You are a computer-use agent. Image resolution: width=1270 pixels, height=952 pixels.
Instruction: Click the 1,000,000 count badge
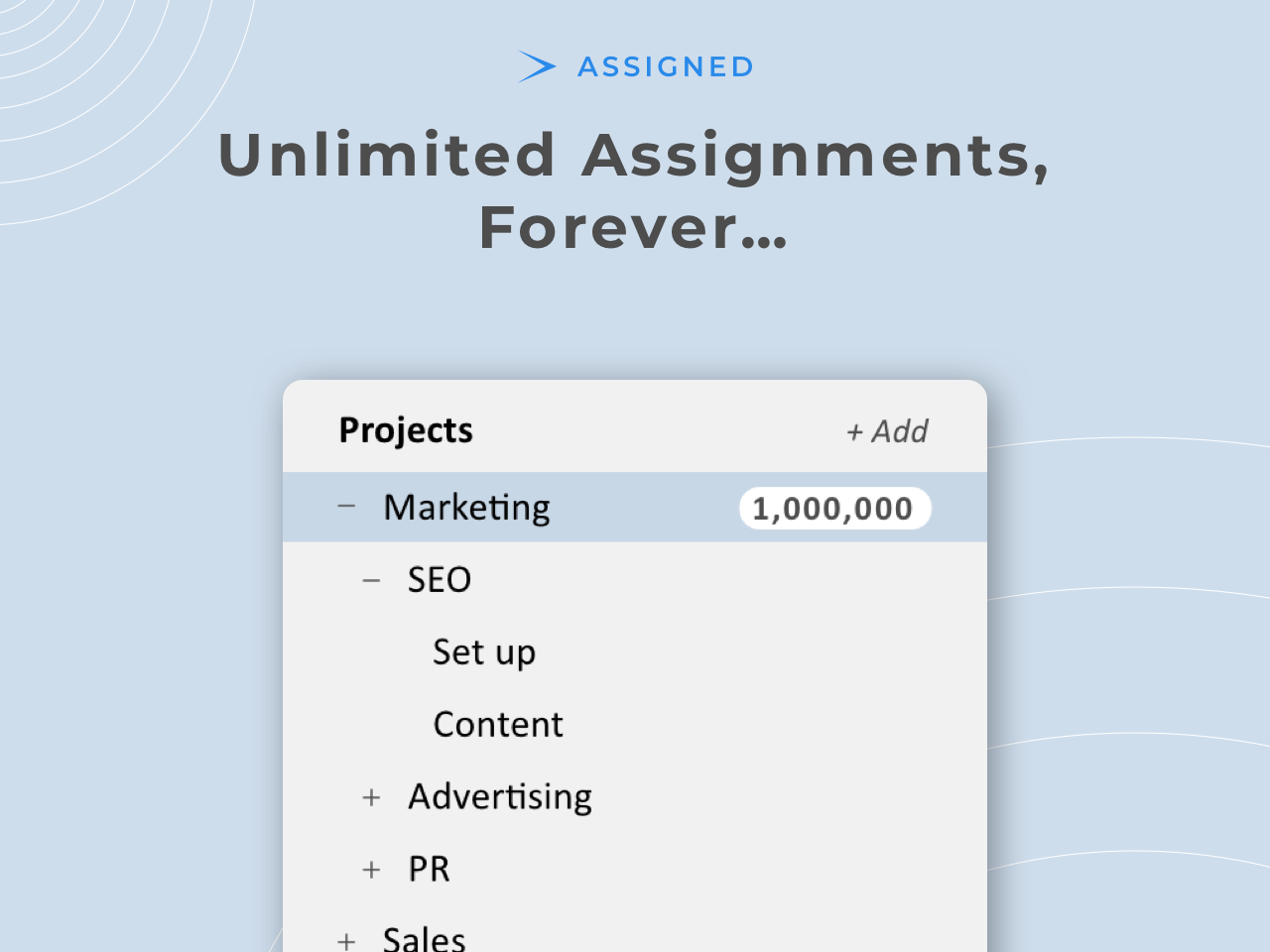click(834, 509)
